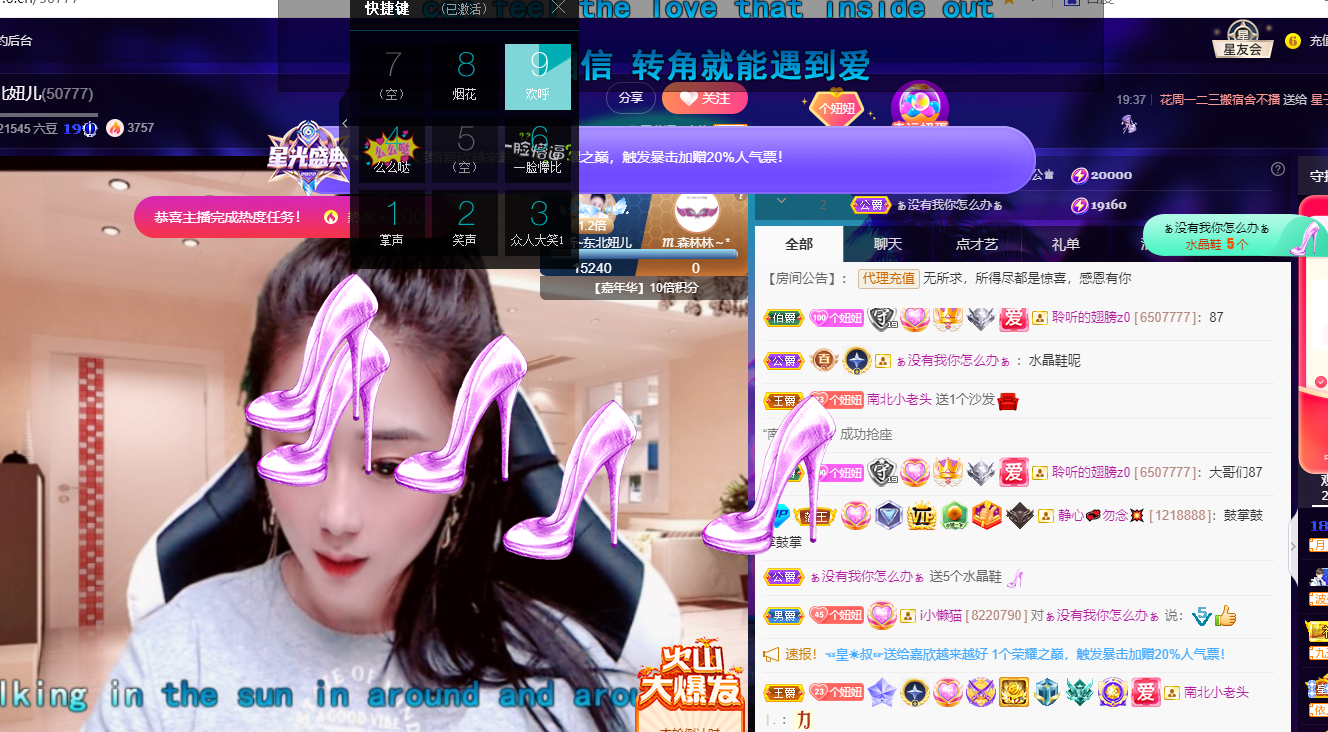
Task: Expand right sidebar with arrow handle
Action: tap(1293, 546)
